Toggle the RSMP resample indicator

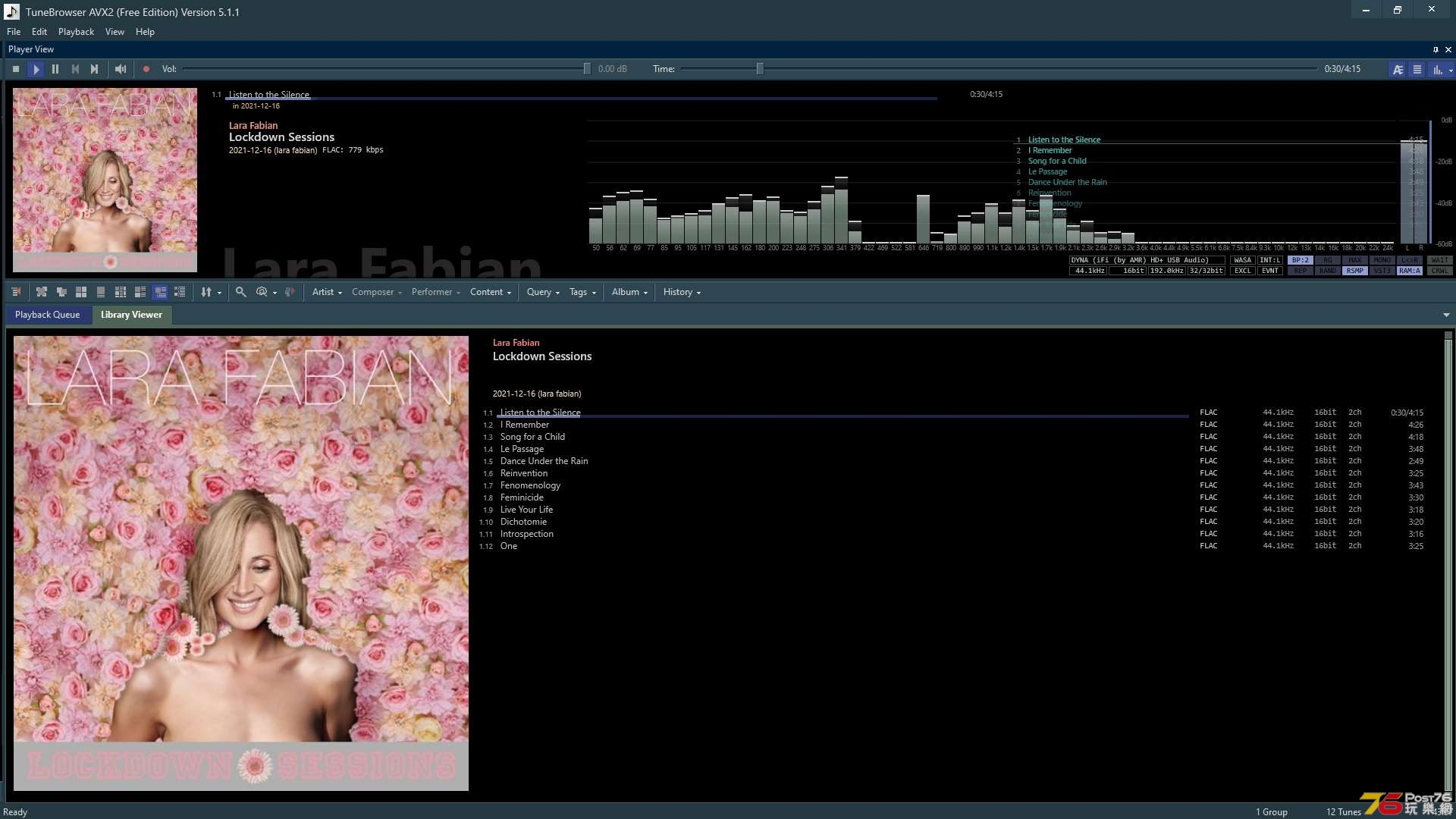(1355, 271)
